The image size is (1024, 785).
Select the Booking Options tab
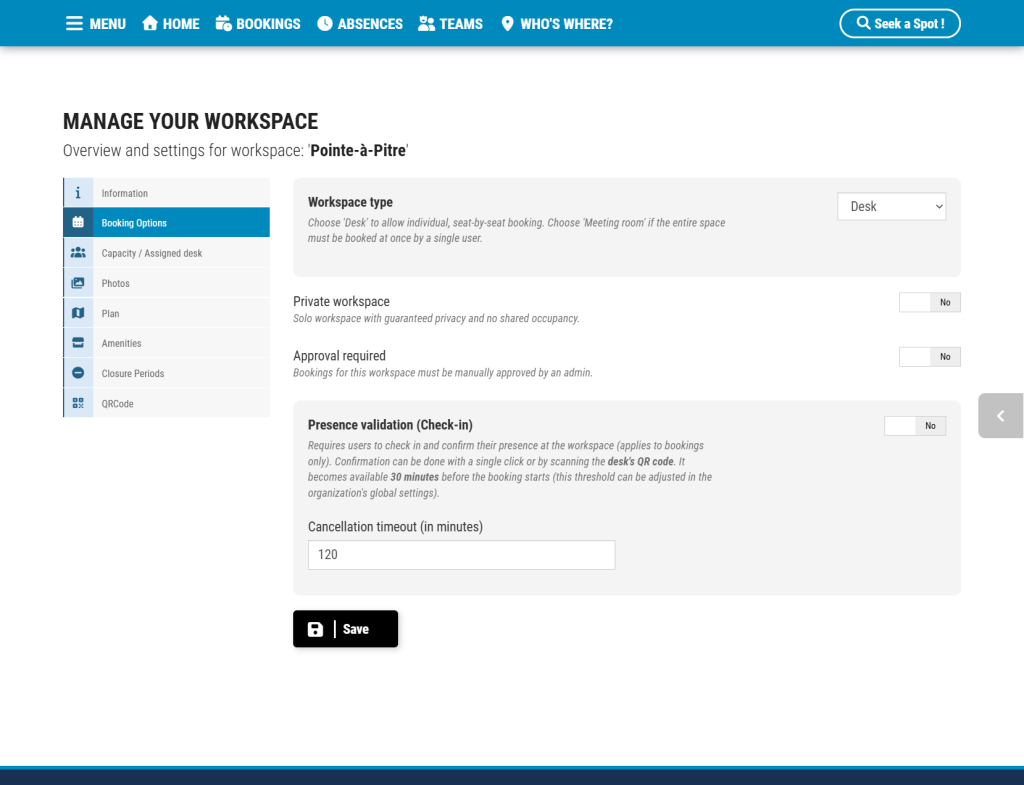pyautogui.click(x=167, y=222)
